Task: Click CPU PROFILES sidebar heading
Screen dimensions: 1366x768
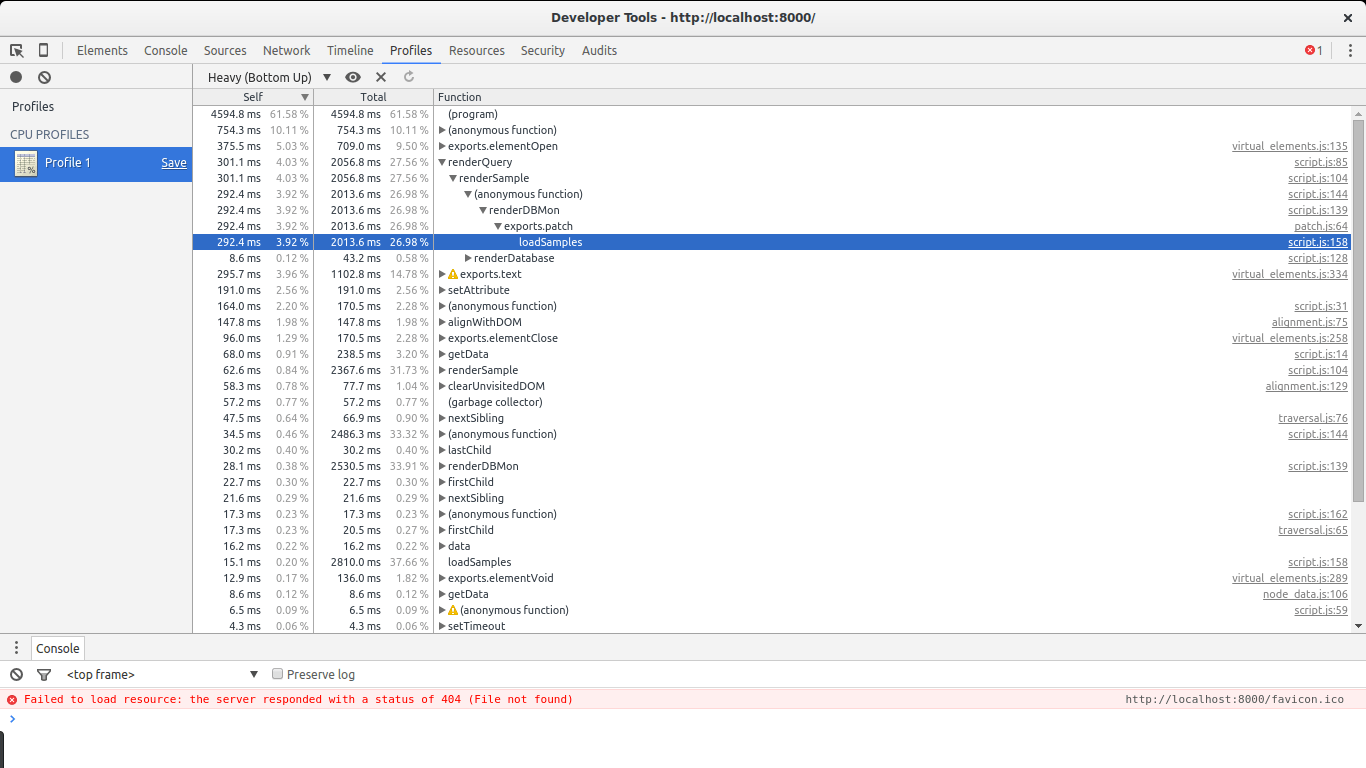Action: (x=50, y=134)
